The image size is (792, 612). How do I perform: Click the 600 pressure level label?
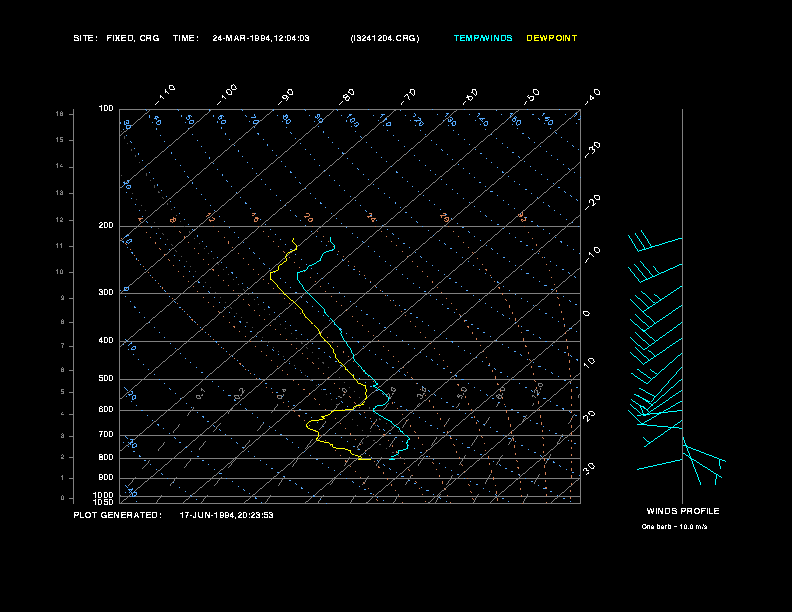(106, 410)
